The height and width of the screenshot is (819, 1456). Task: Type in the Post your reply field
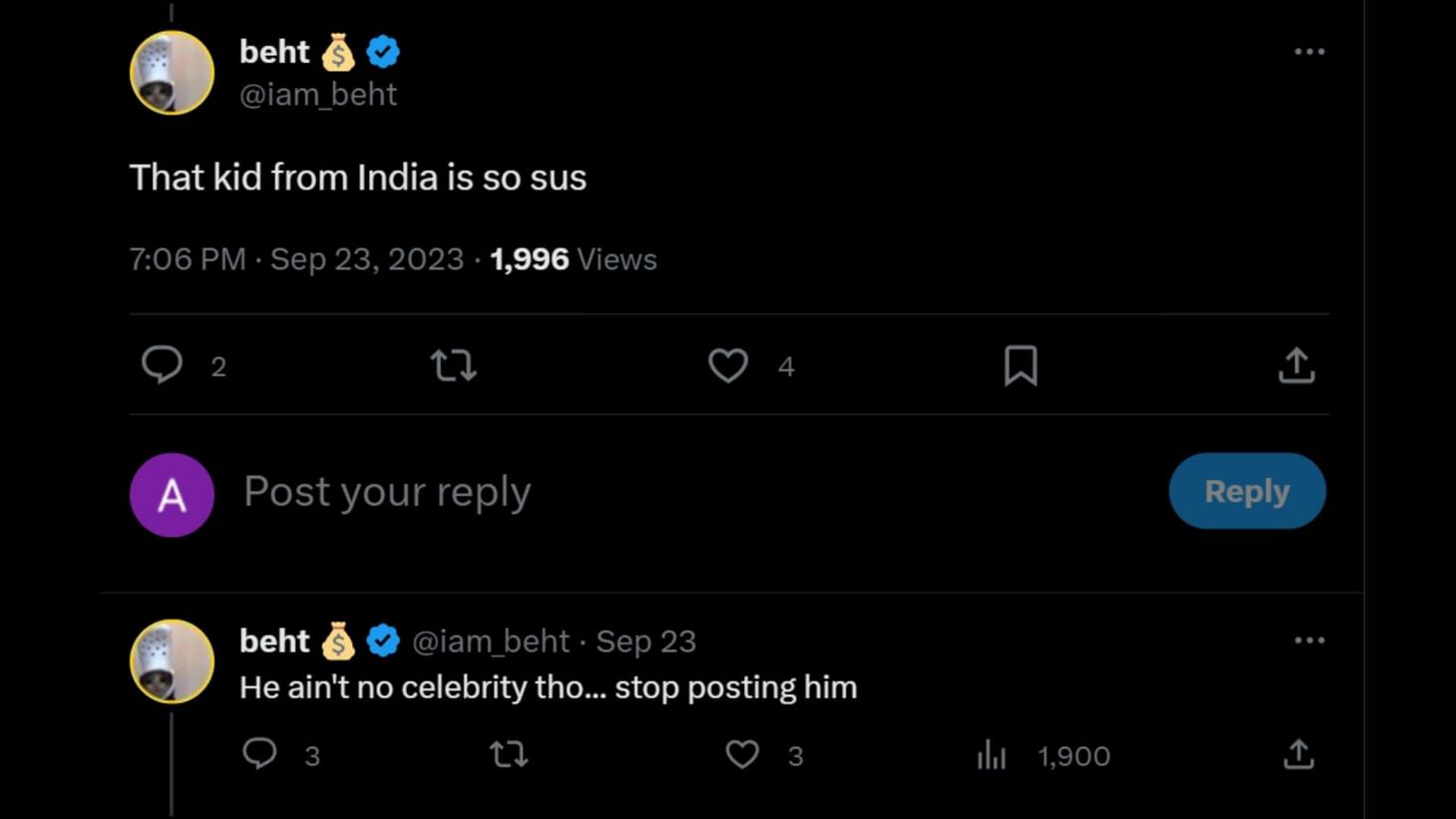598,492
